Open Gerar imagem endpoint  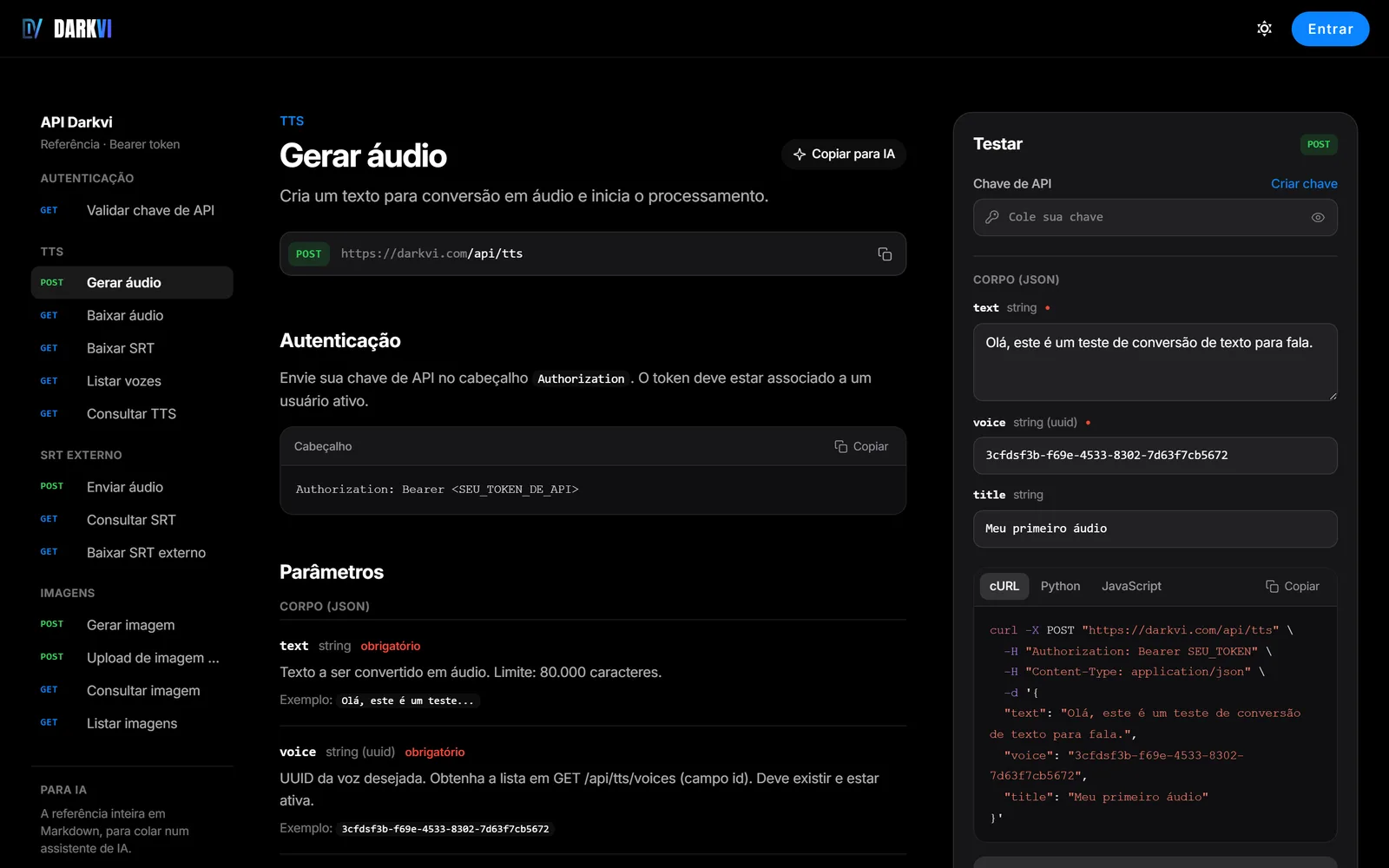pos(132,625)
